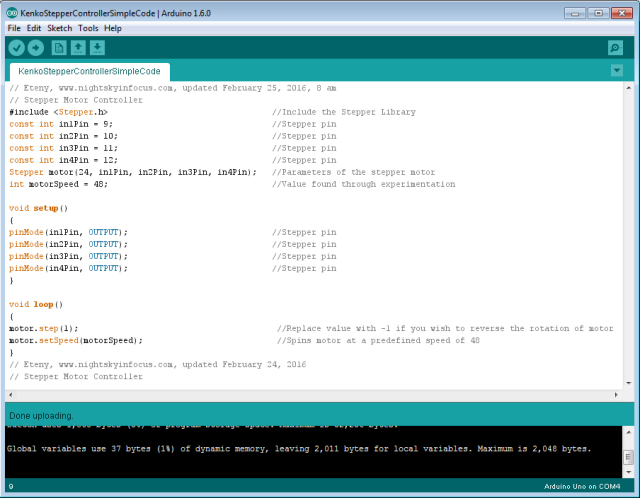
Task: Upload the sketch with the arrow icon
Action: click(36, 48)
